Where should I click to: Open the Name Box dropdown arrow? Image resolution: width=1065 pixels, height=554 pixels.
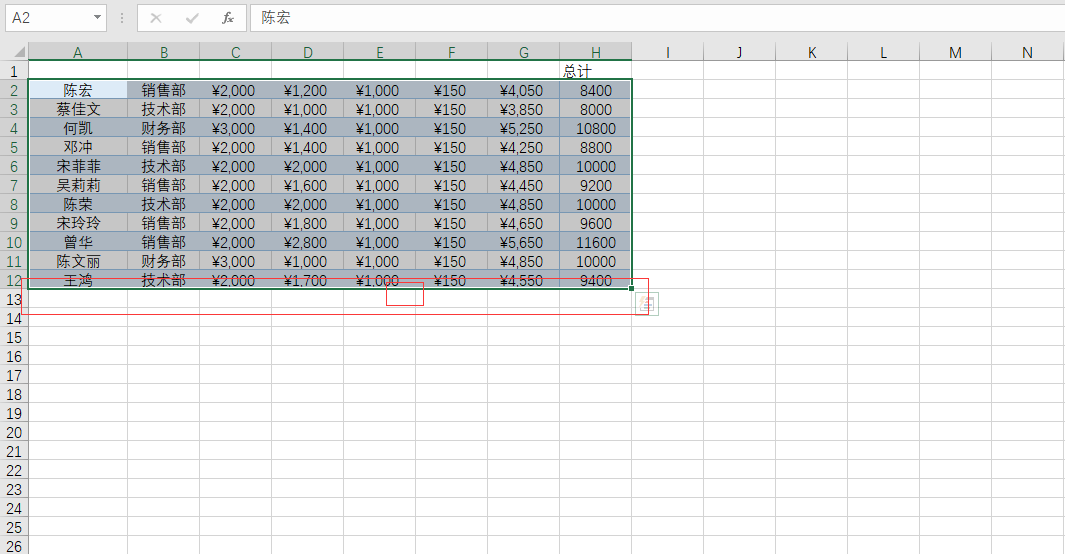pos(97,18)
